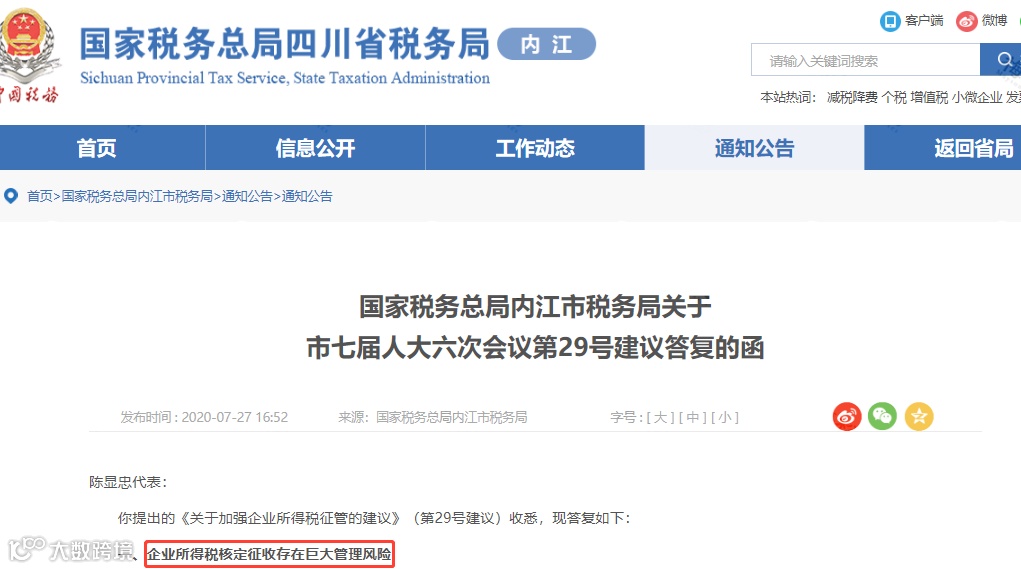Click breadcrumb link 国家税务总局内江市税务局

[x=137, y=196]
